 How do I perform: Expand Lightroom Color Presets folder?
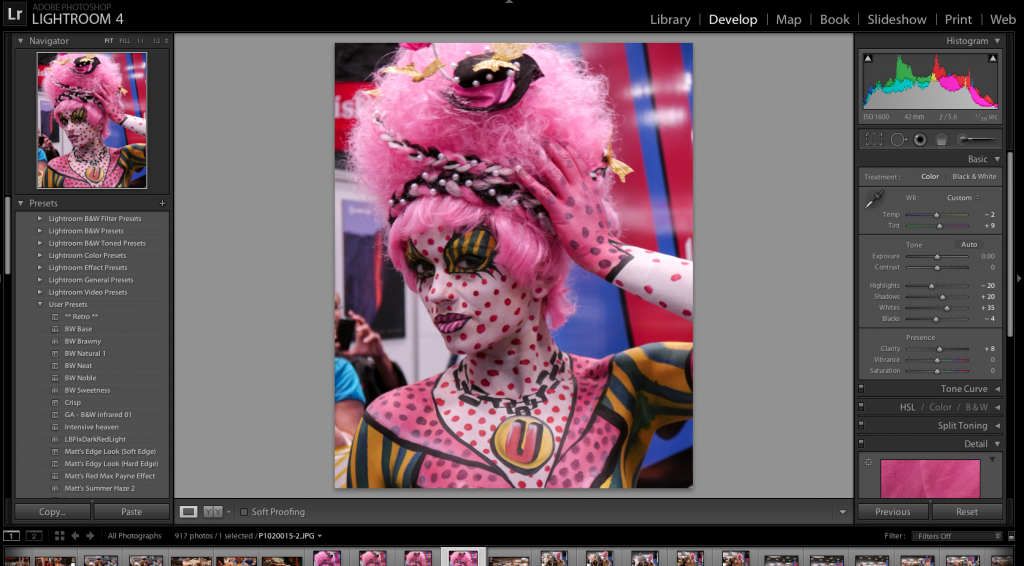(x=40, y=255)
